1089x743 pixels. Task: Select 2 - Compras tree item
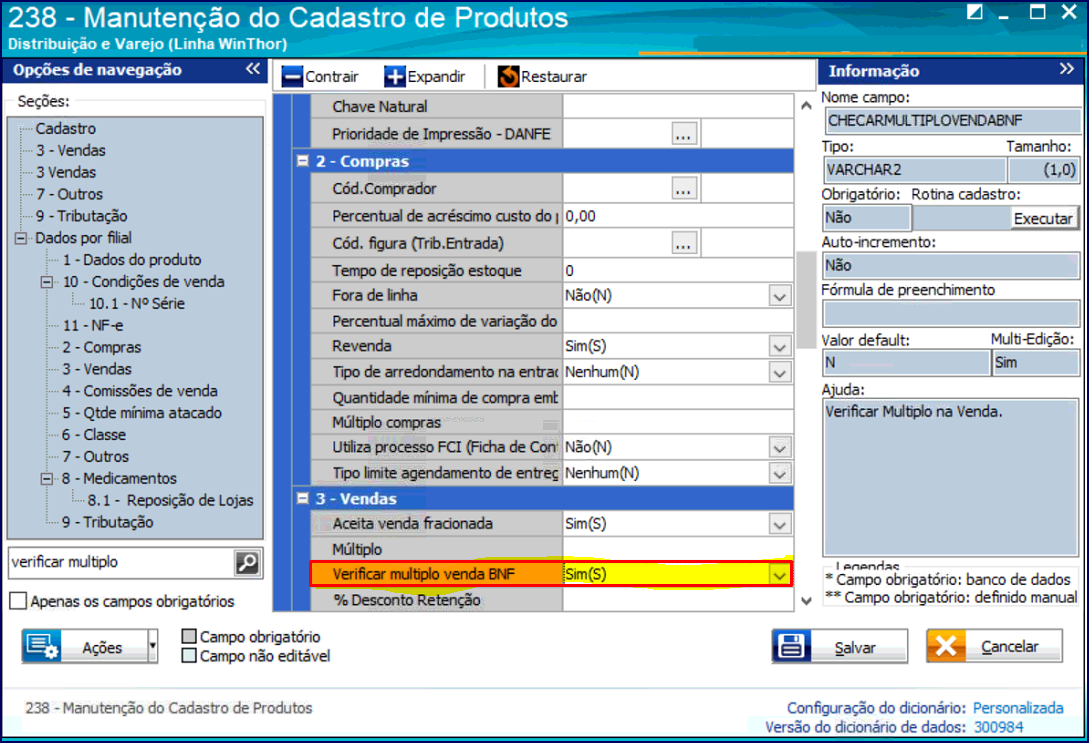(x=101, y=347)
